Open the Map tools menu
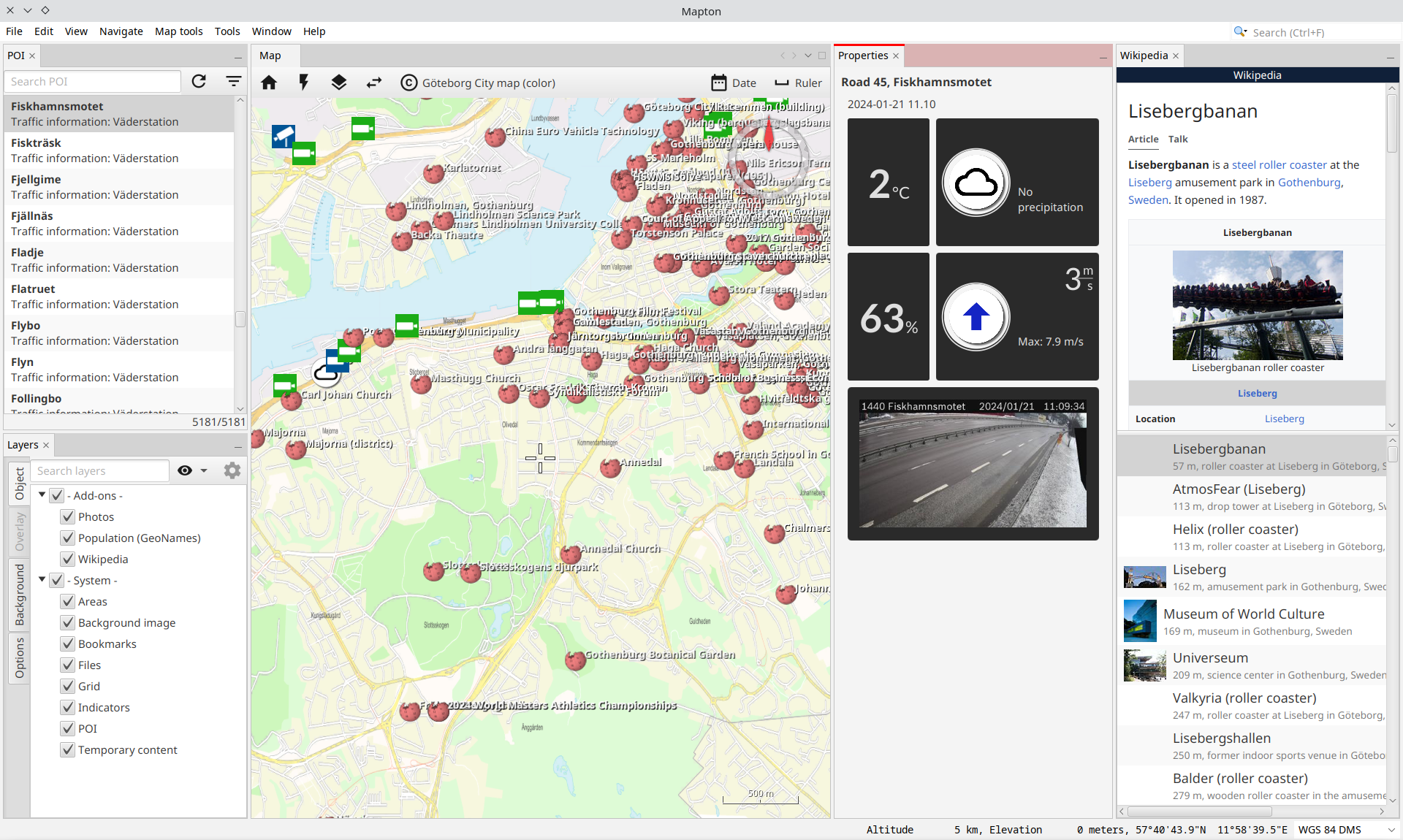The width and height of the screenshot is (1403, 840). [x=178, y=31]
